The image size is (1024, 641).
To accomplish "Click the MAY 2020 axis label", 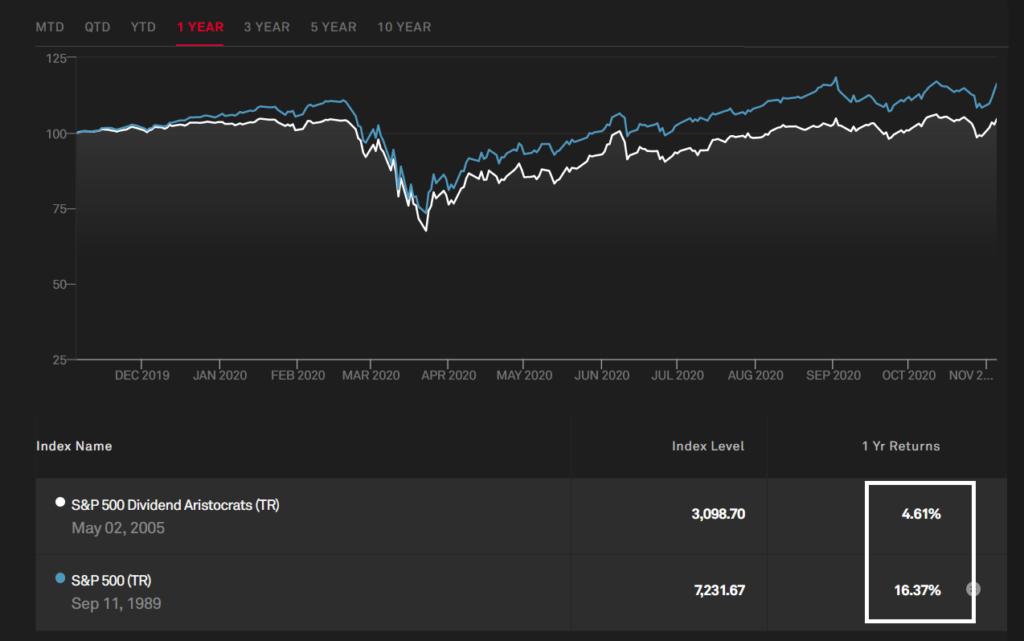I will [x=524, y=376].
